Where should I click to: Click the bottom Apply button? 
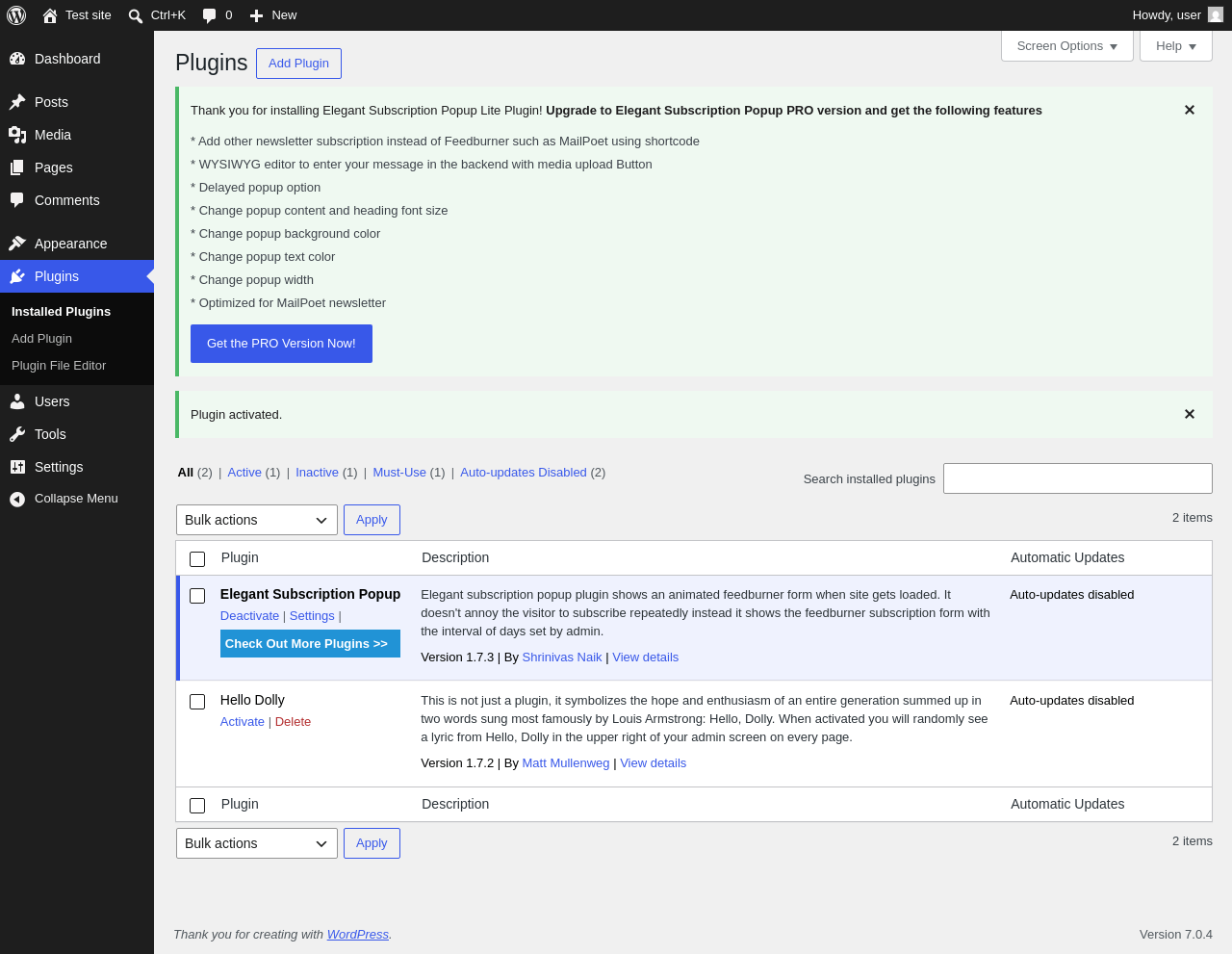coord(372,843)
